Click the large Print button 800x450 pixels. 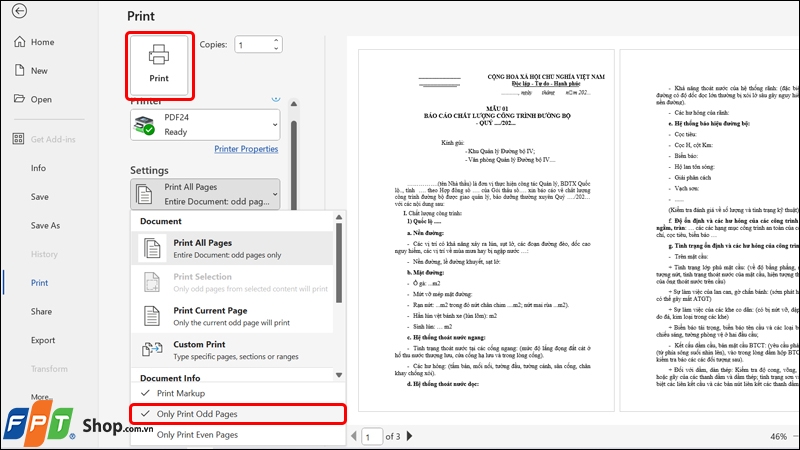pyautogui.click(x=159, y=65)
